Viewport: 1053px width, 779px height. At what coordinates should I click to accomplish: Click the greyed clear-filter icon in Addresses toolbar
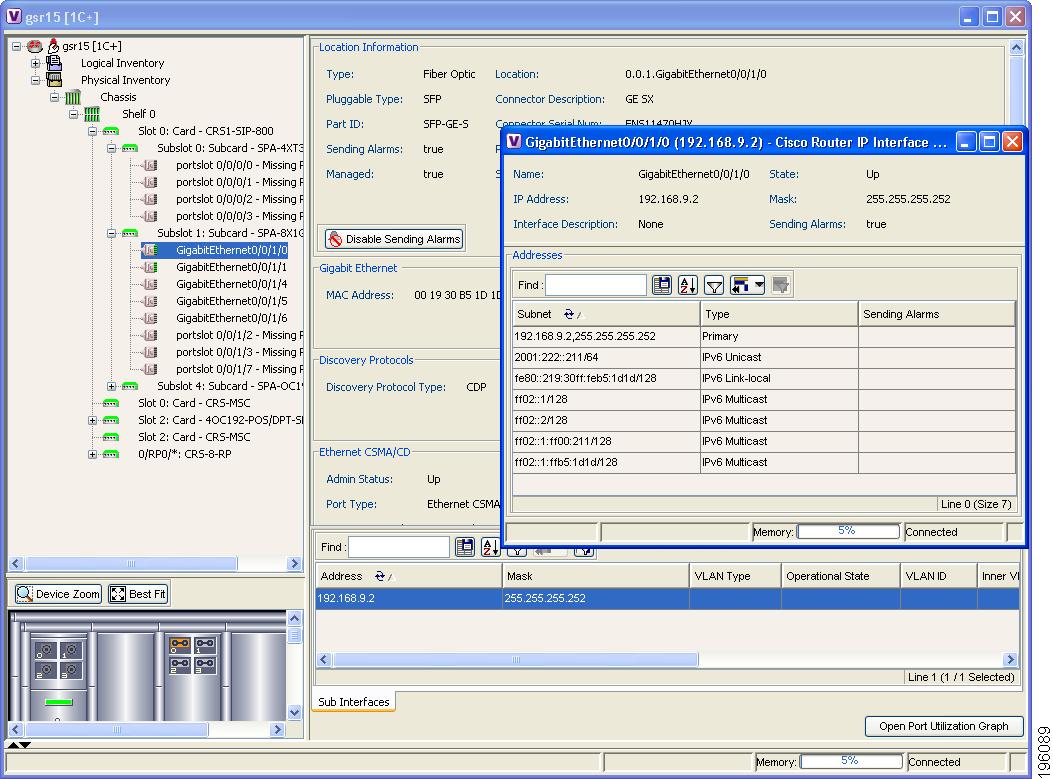(780, 285)
